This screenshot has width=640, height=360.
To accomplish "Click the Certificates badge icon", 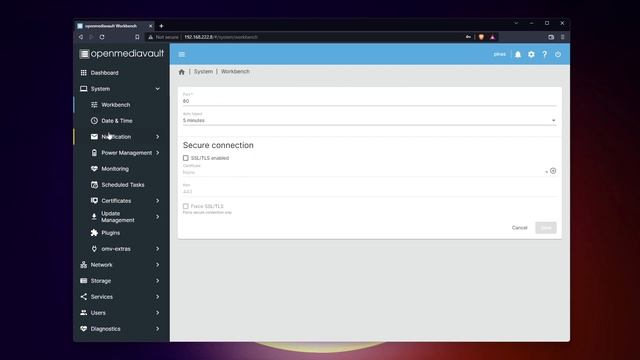I will point(94,201).
